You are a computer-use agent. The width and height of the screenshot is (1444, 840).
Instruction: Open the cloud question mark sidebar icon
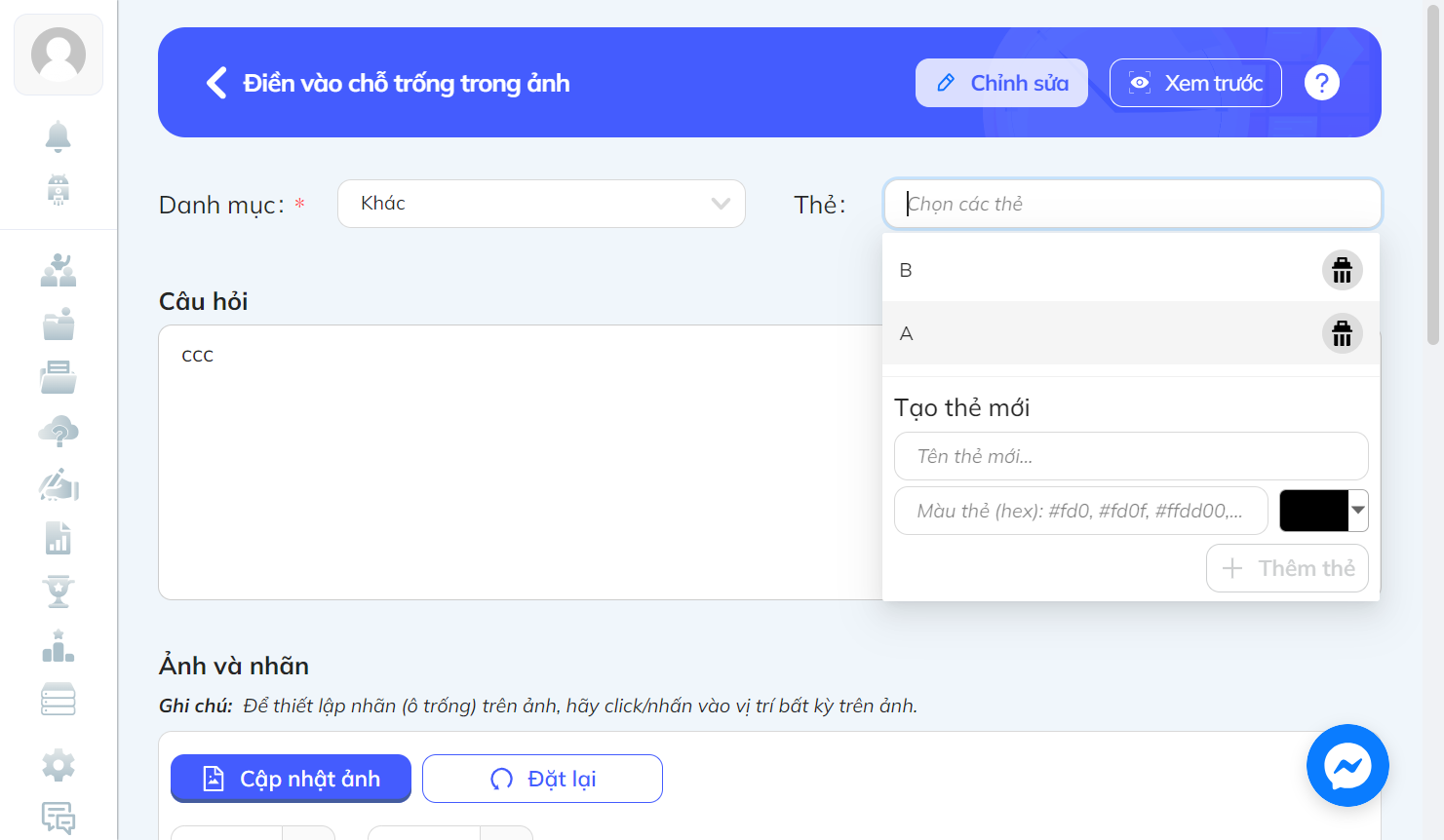pos(59,431)
